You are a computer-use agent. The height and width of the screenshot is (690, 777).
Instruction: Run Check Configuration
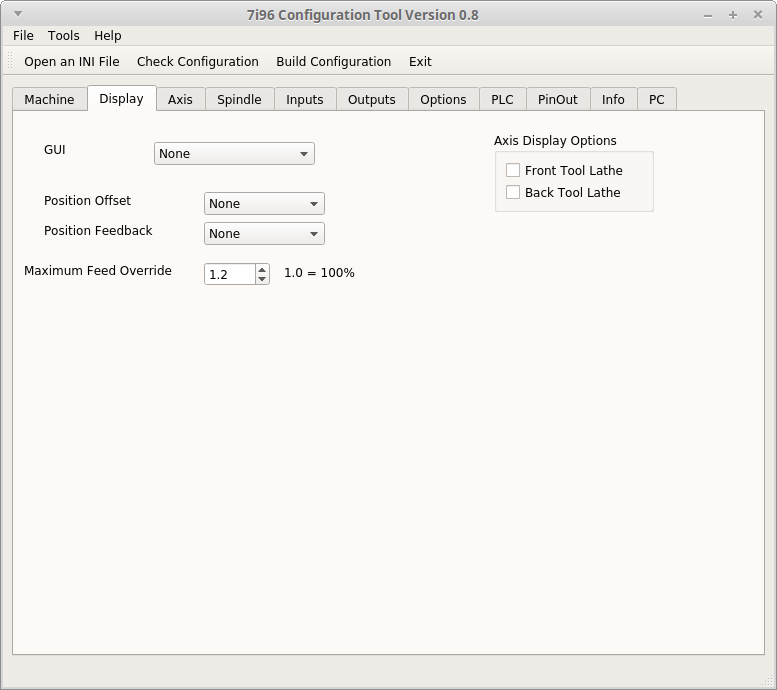[x=198, y=61]
